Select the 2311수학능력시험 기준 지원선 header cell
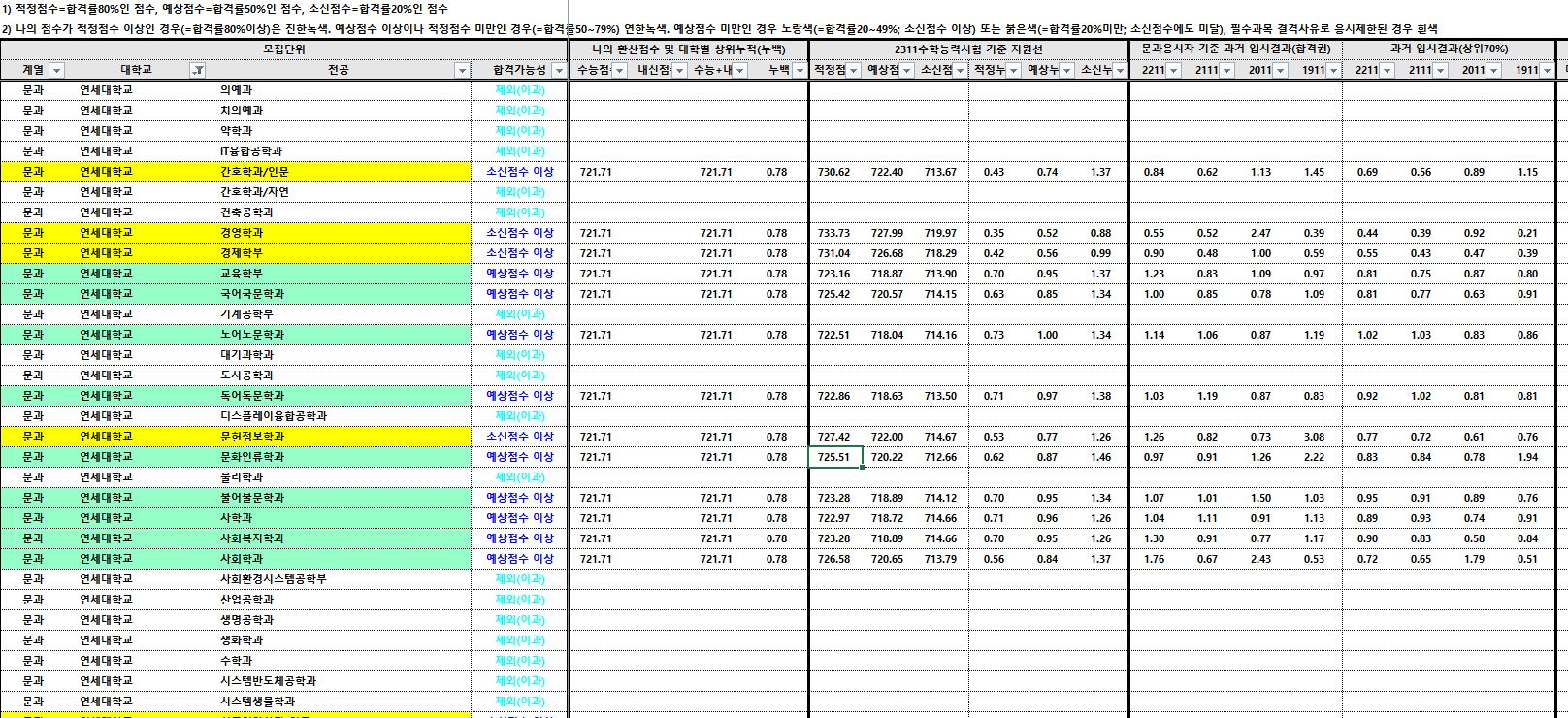 [968, 49]
